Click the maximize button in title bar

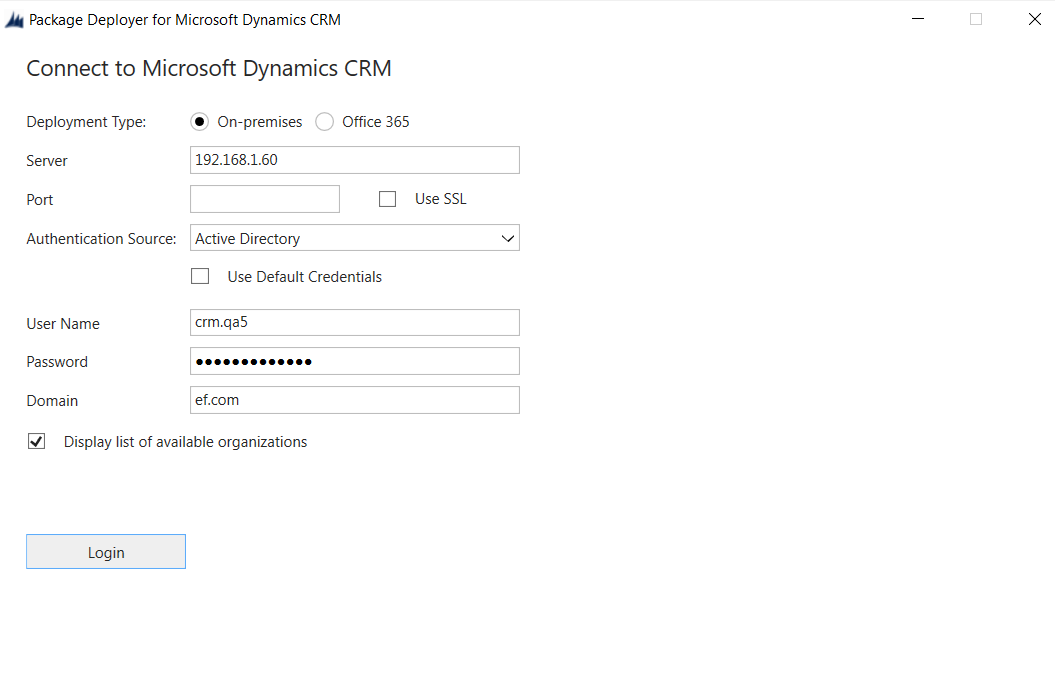(975, 19)
